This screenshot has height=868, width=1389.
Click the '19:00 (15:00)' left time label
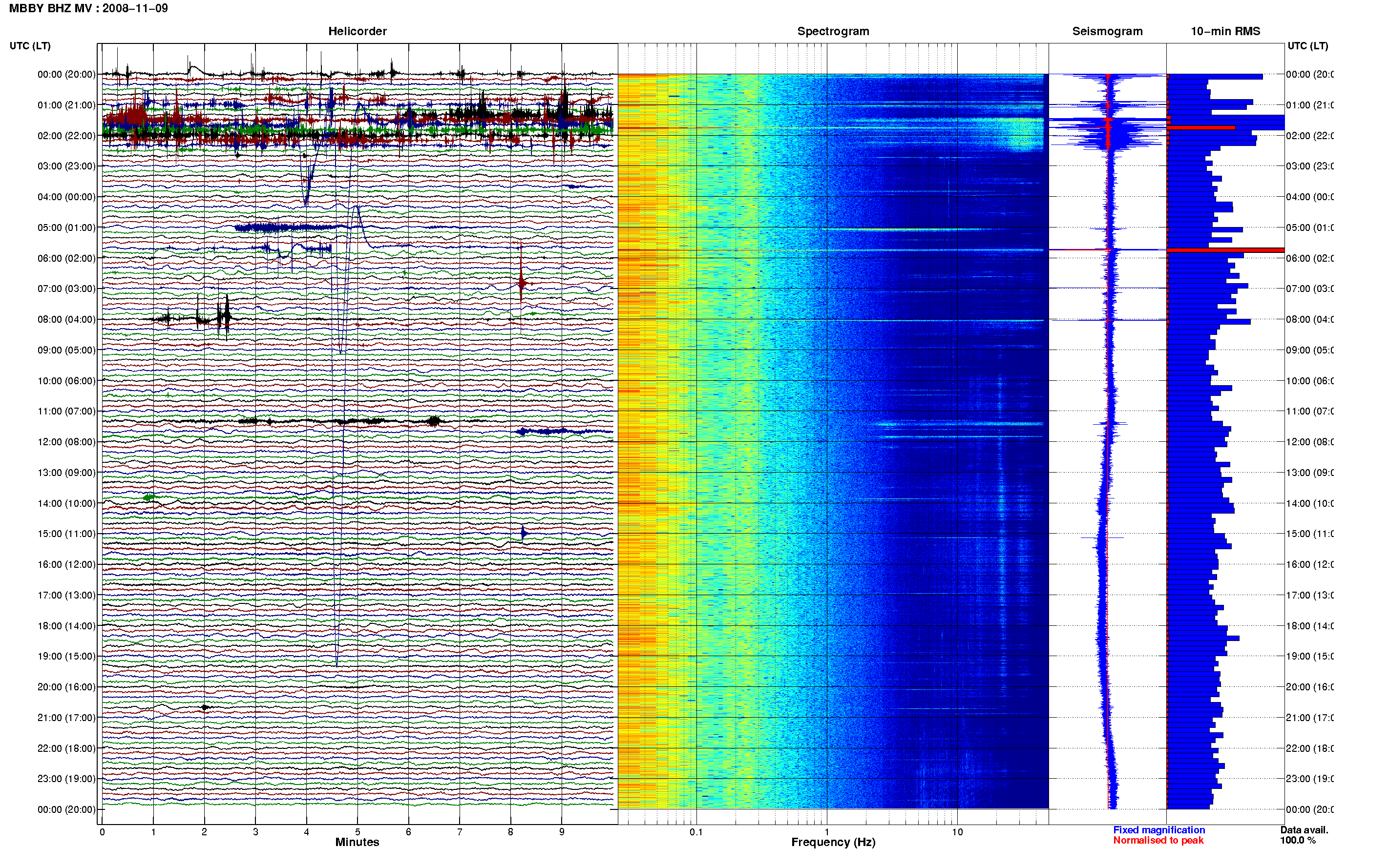pos(66,657)
